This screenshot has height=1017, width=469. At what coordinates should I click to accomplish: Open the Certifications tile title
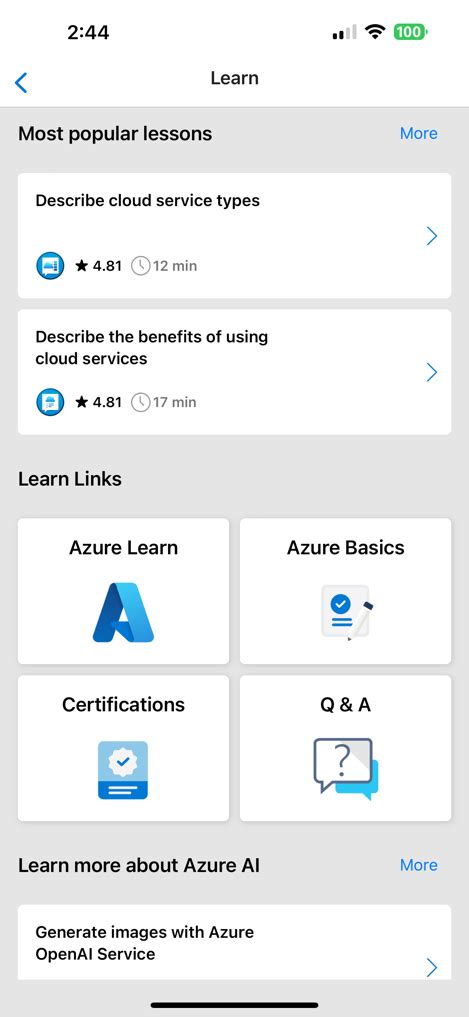tap(123, 705)
